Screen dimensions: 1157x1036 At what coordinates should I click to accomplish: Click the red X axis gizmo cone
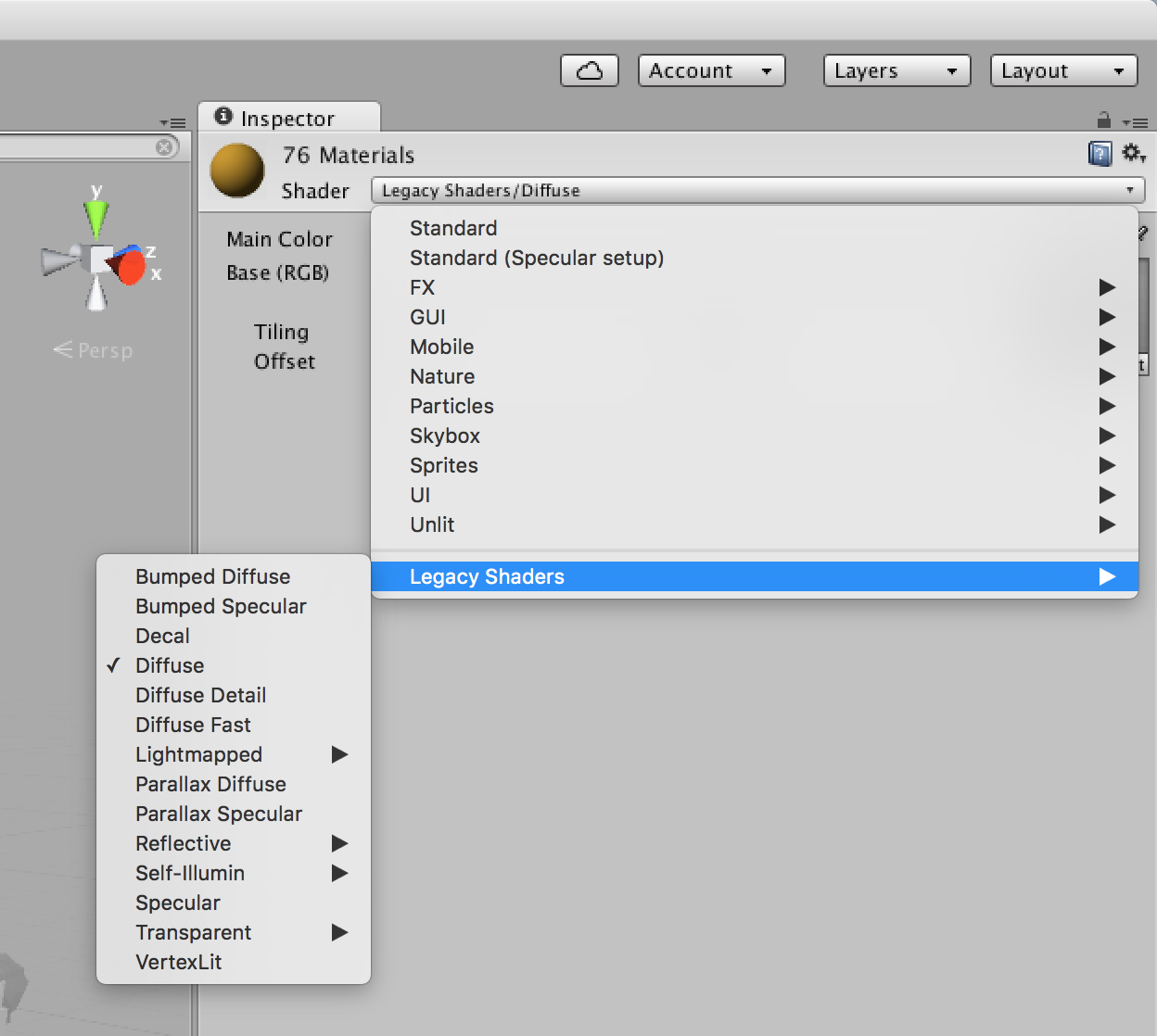click(x=130, y=266)
